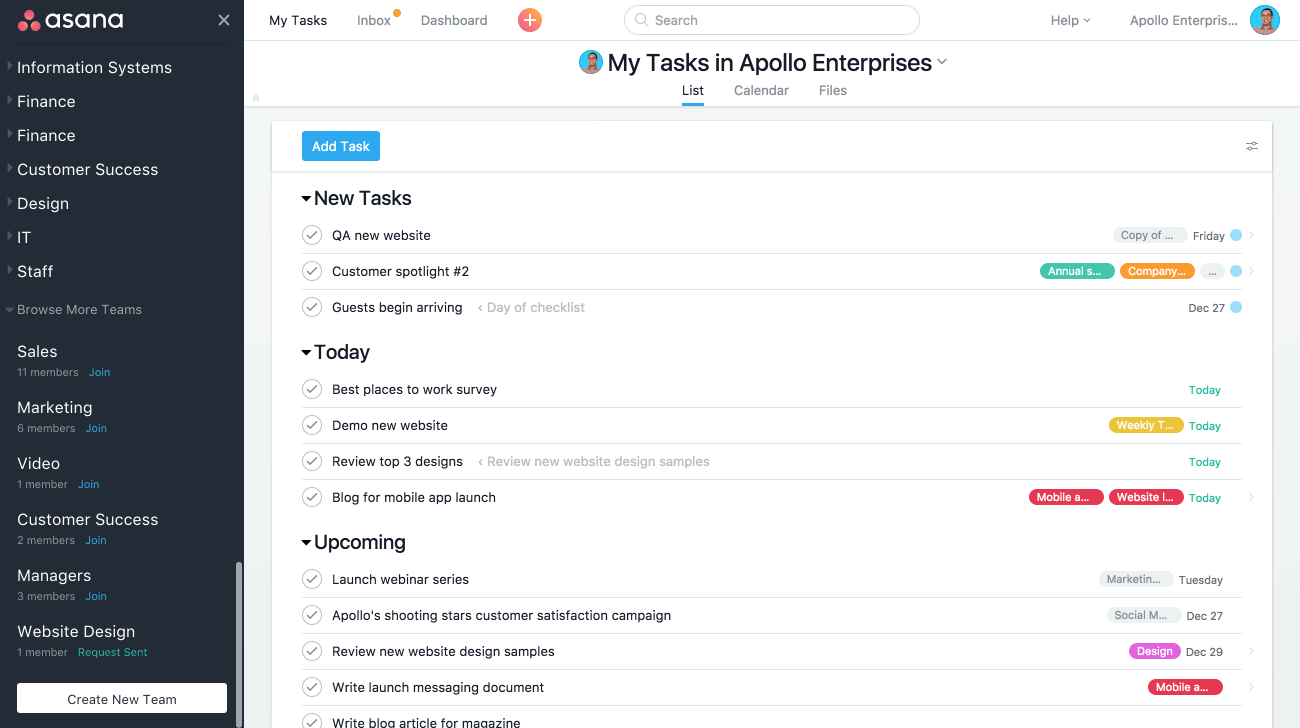Screen dimensions: 1300x728
Task: Open the Staff team in sidebar
Action: tap(35, 271)
